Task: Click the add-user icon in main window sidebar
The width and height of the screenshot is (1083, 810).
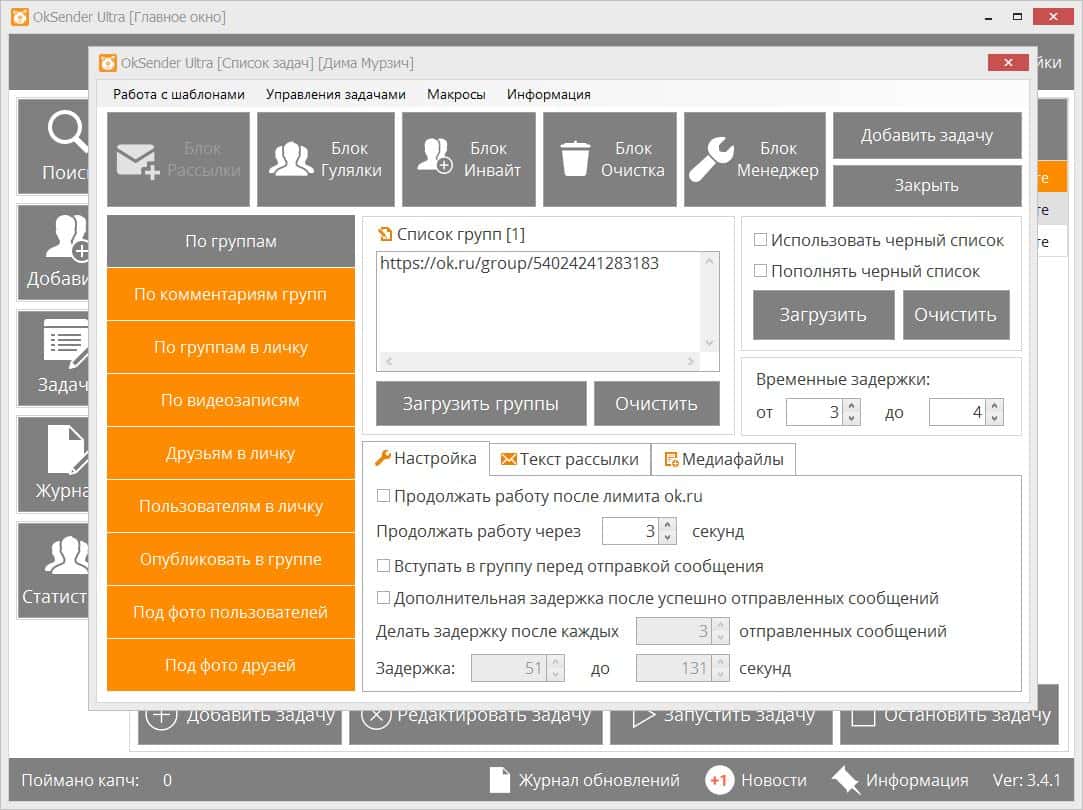Action: [67, 238]
